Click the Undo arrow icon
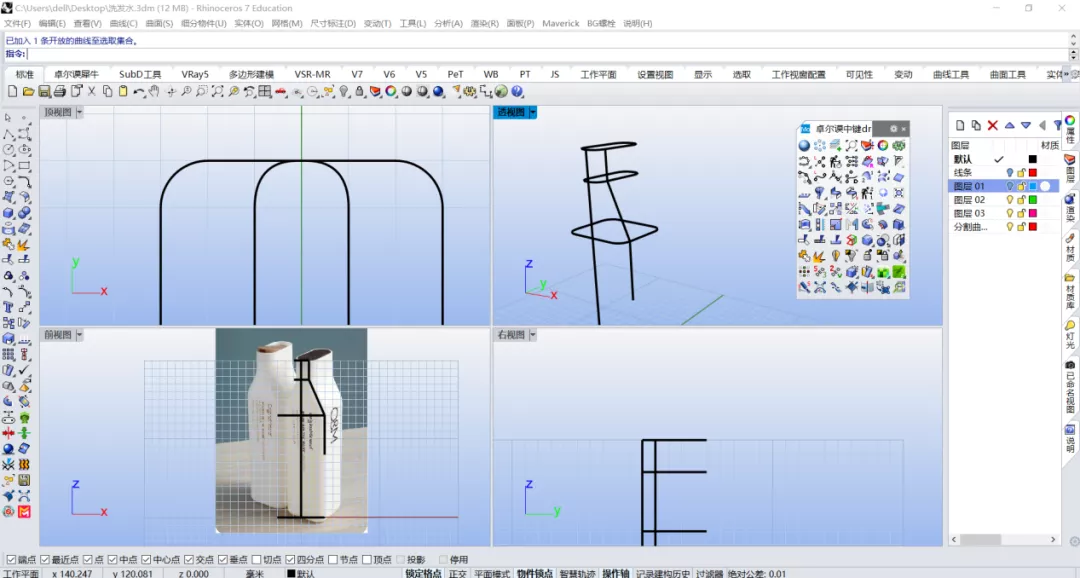 (x=139, y=91)
